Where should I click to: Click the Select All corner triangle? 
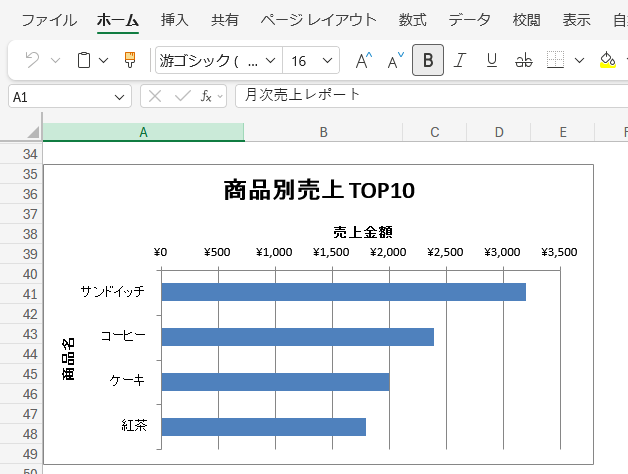point(33,132)
